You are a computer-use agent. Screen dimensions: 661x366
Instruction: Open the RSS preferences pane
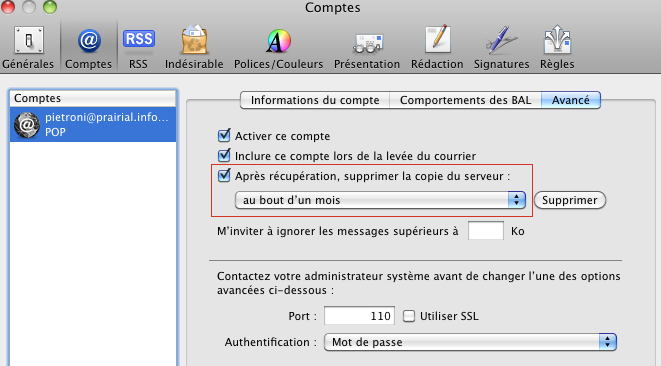coord(138,47)
